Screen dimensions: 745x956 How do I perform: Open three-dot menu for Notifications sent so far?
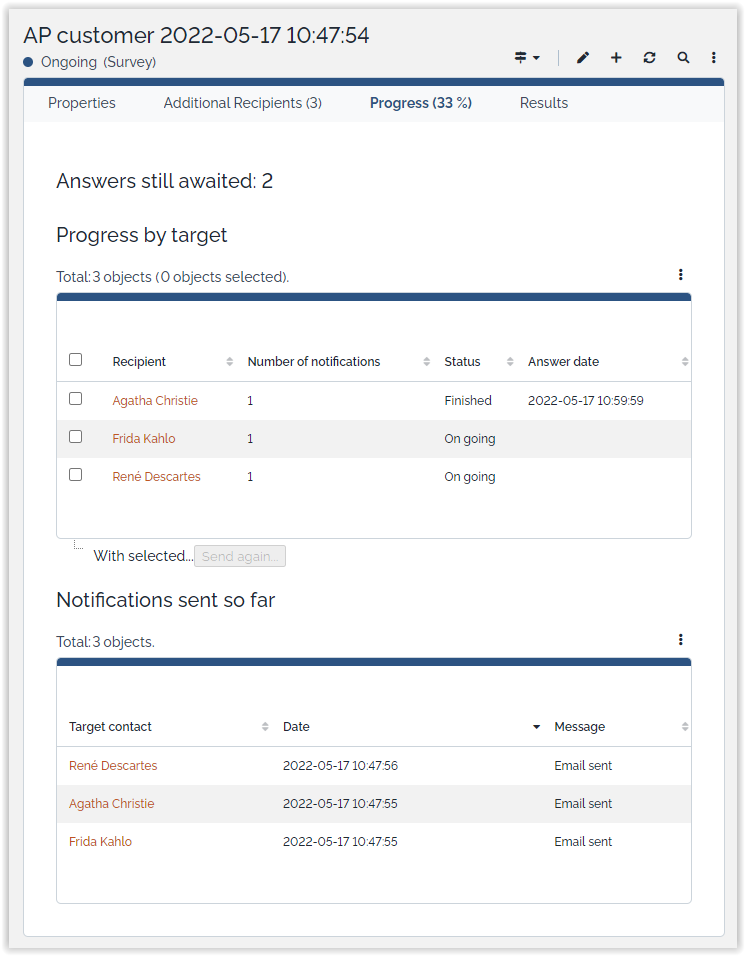click(681, 640)
